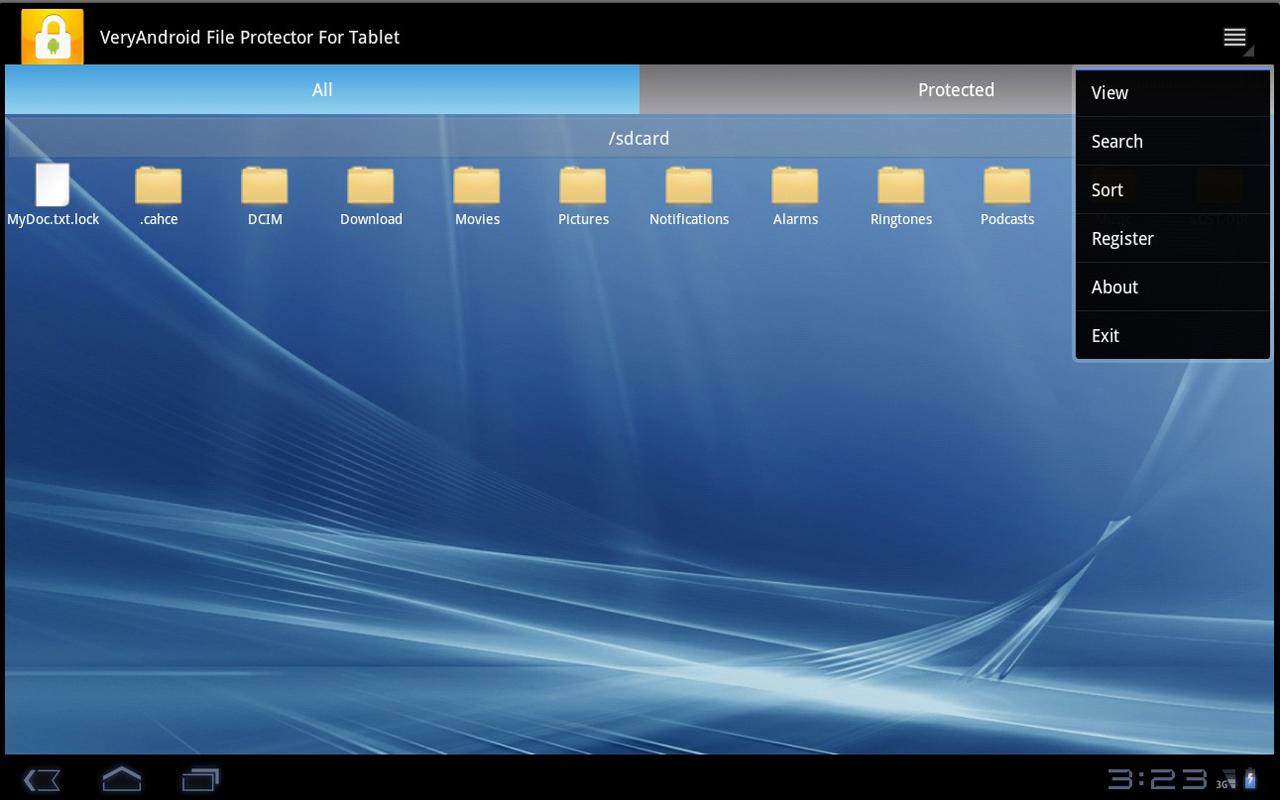Switch to the Protected tab
Image resolution: width=1280 pixels, height=800 pixels.
click(956, 90)
